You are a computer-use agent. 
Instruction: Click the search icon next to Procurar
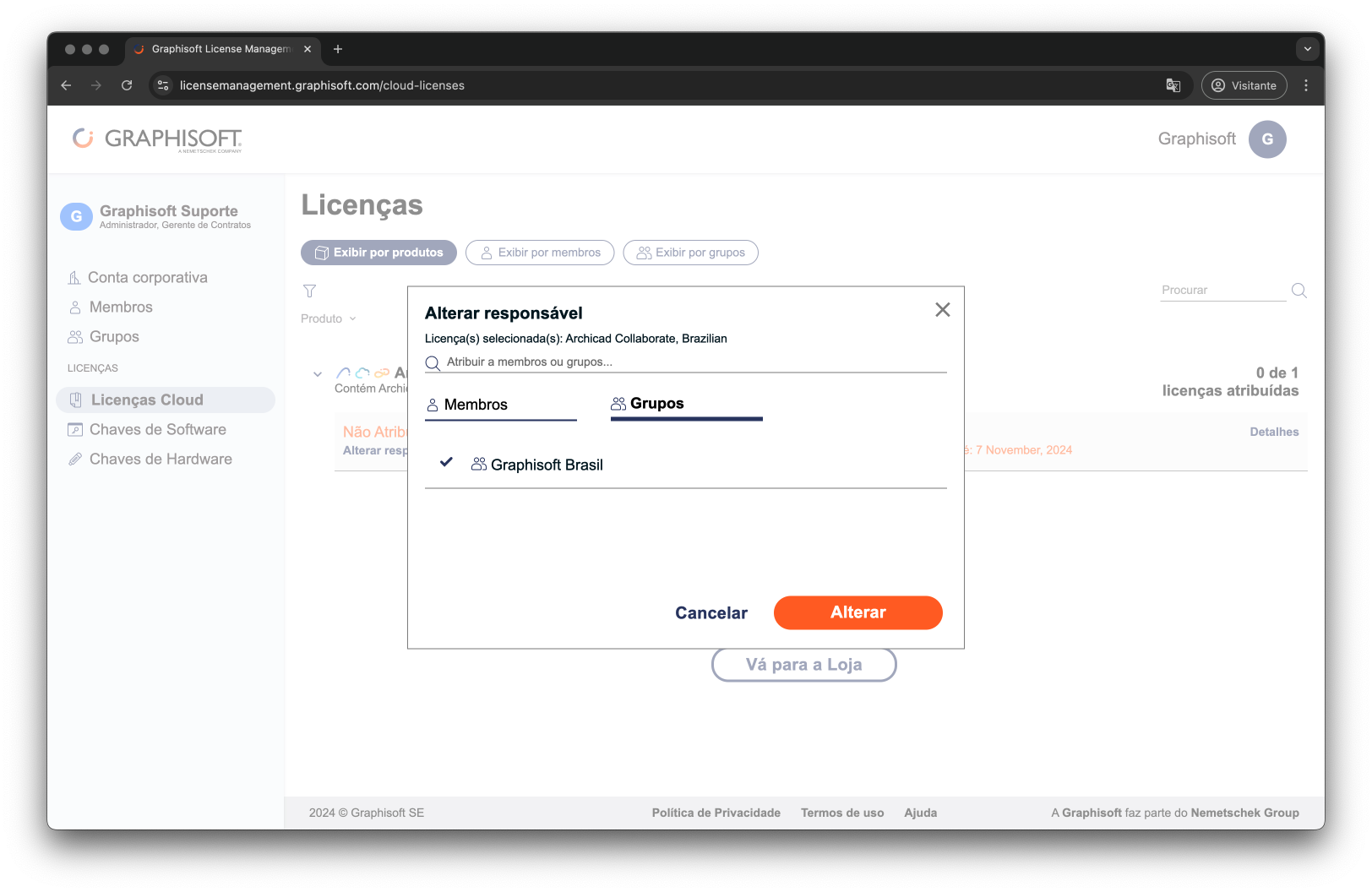coord(1299,291)
